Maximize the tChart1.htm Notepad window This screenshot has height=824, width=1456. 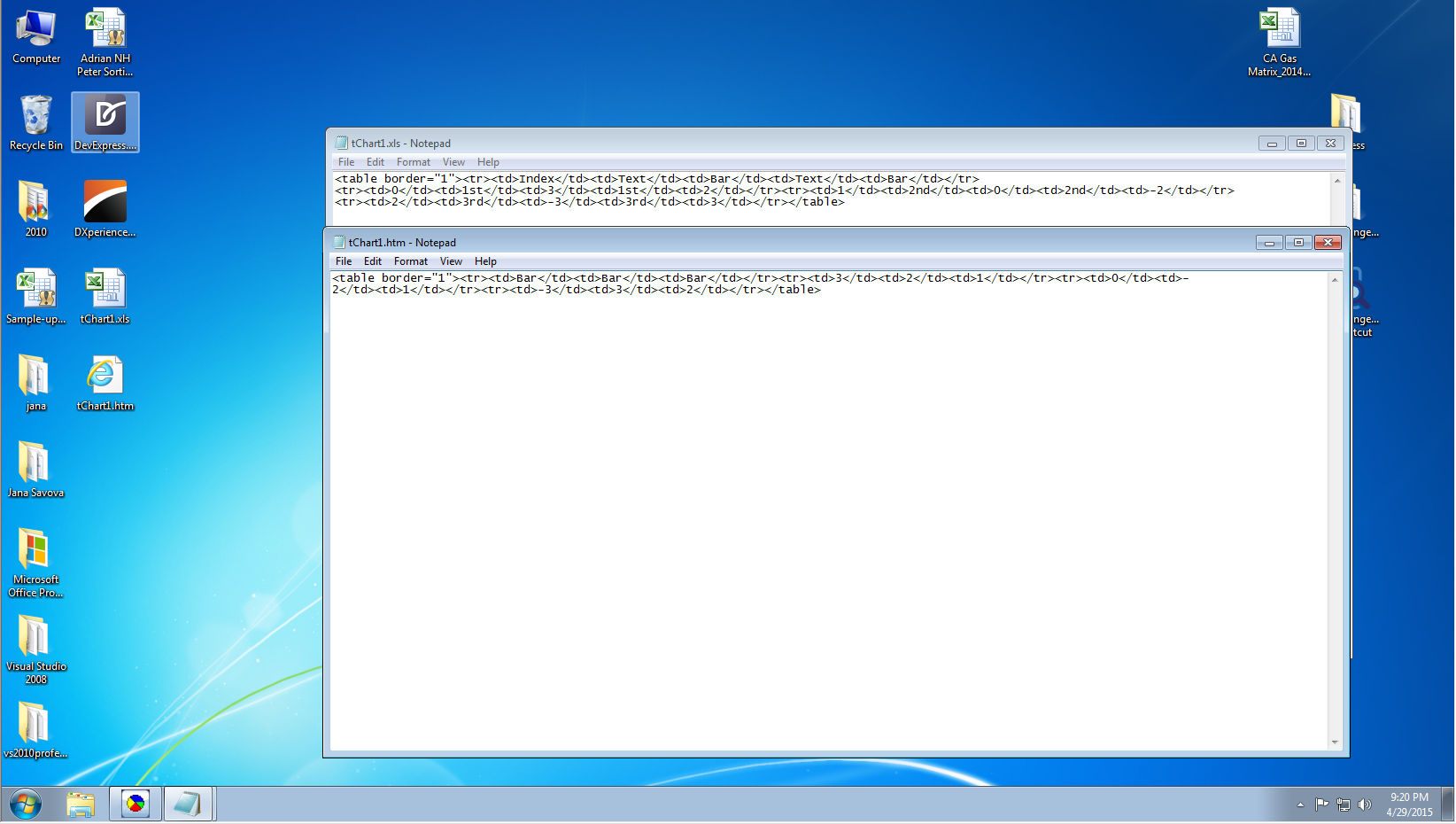1298,243
